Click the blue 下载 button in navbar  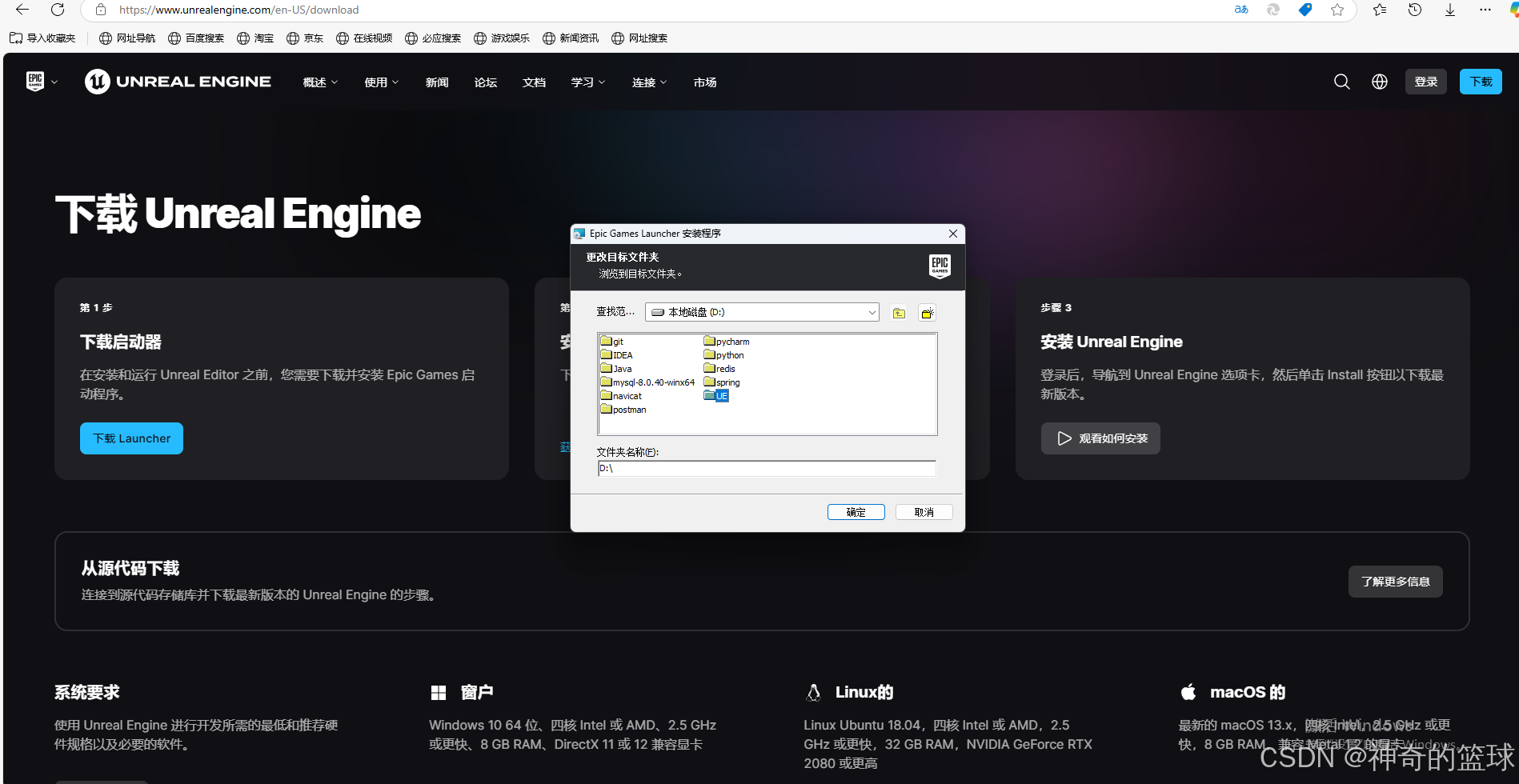point(1481,82)
